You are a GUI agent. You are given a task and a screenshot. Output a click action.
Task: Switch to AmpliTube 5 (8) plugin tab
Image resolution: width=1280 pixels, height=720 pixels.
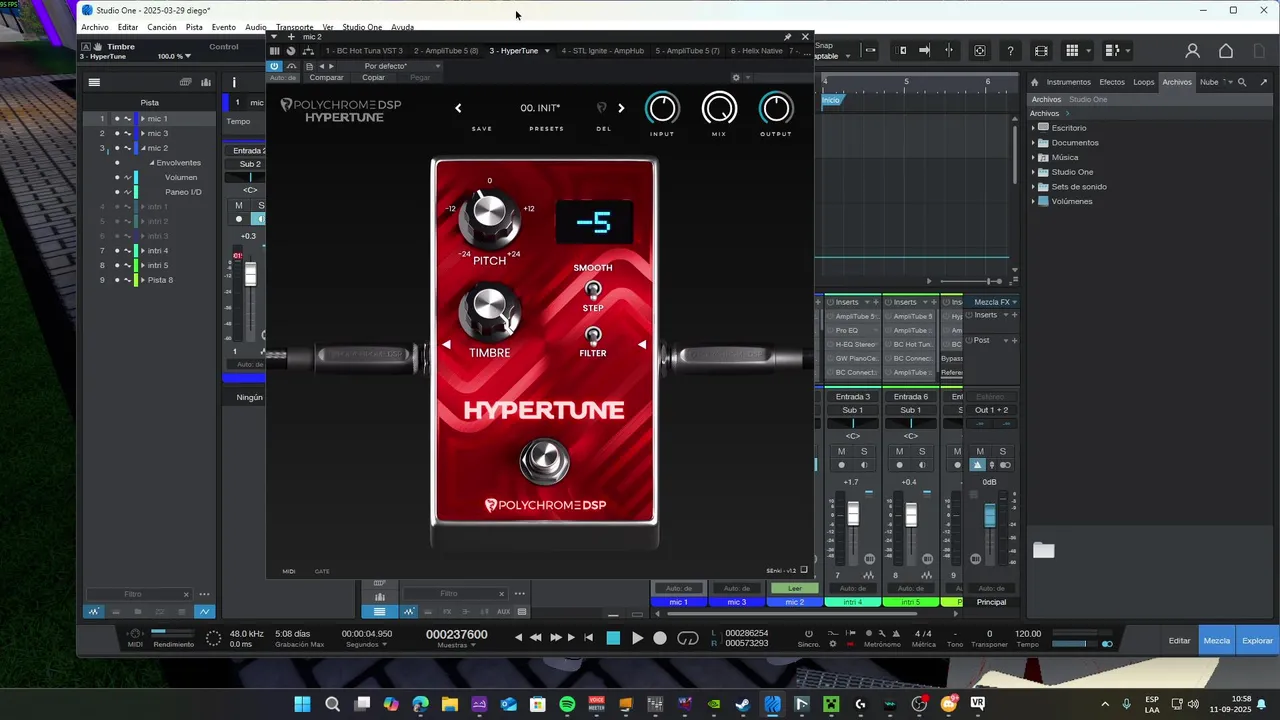446,51
